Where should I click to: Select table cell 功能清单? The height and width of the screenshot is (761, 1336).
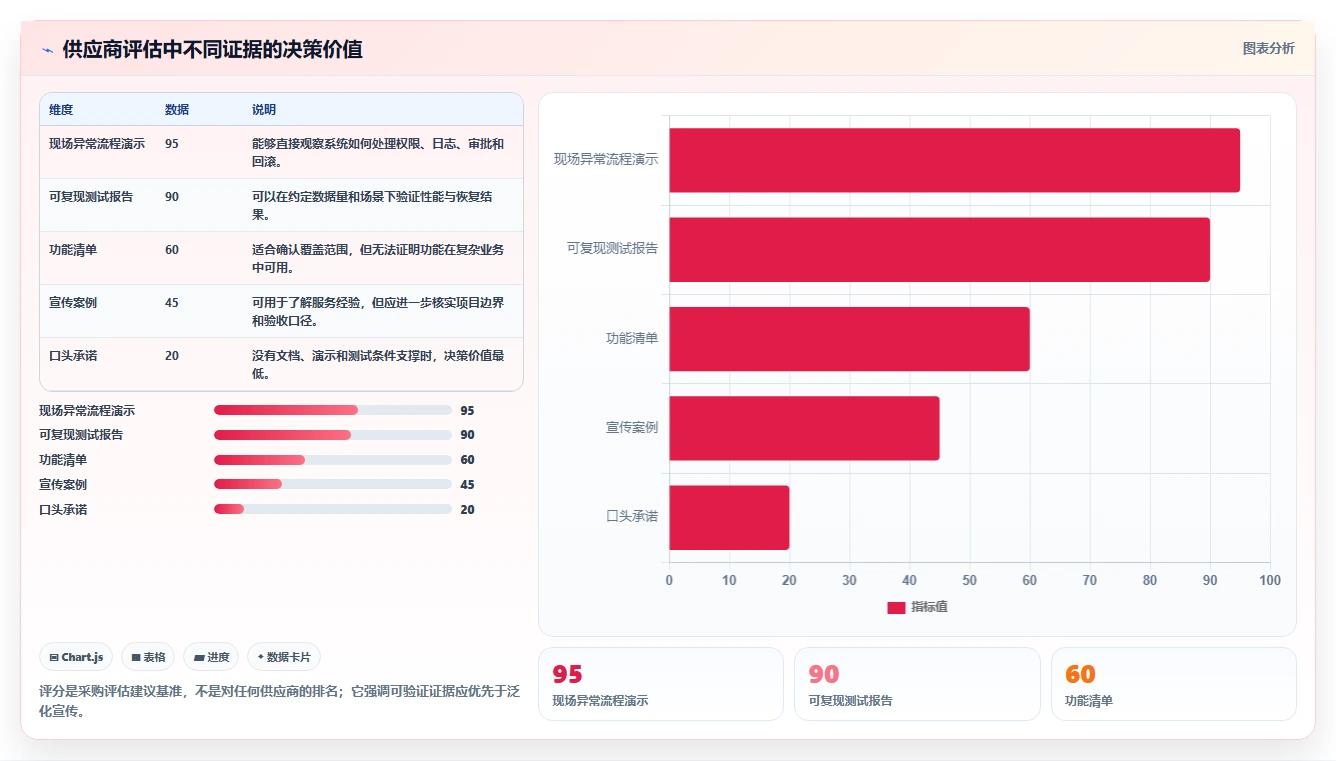[x=73, y=250]
